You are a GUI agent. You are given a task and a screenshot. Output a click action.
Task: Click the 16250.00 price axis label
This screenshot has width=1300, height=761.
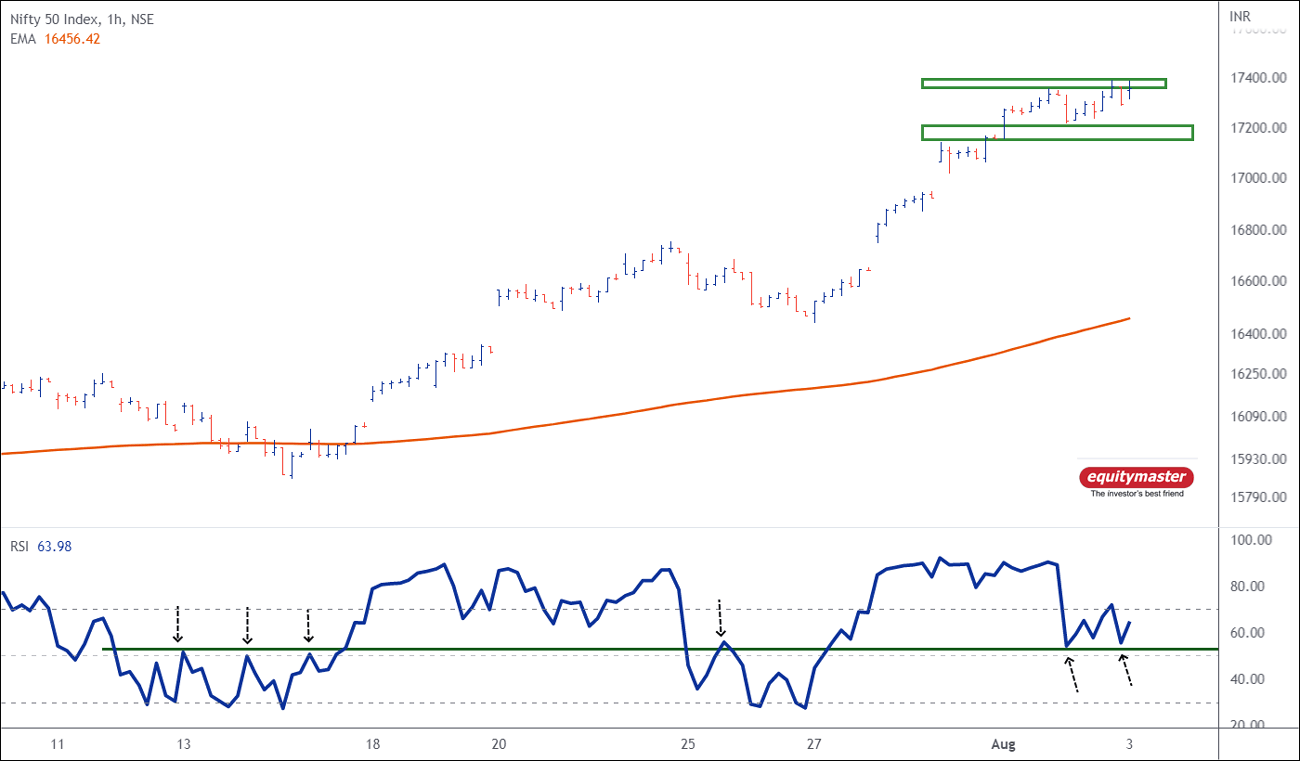(1256, 374)
